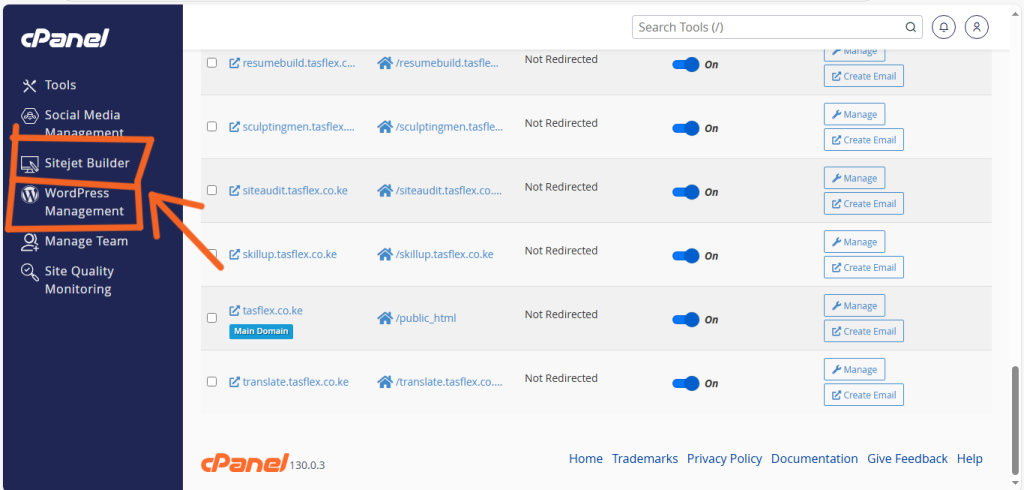Open Social Media Management in the sidebar
Viewport: 1024px width, 490px height.
72,123
